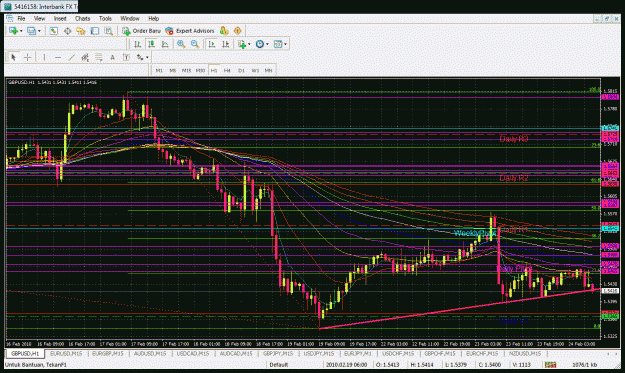Expand the New Chart dropdown arrow

point(21,31)
